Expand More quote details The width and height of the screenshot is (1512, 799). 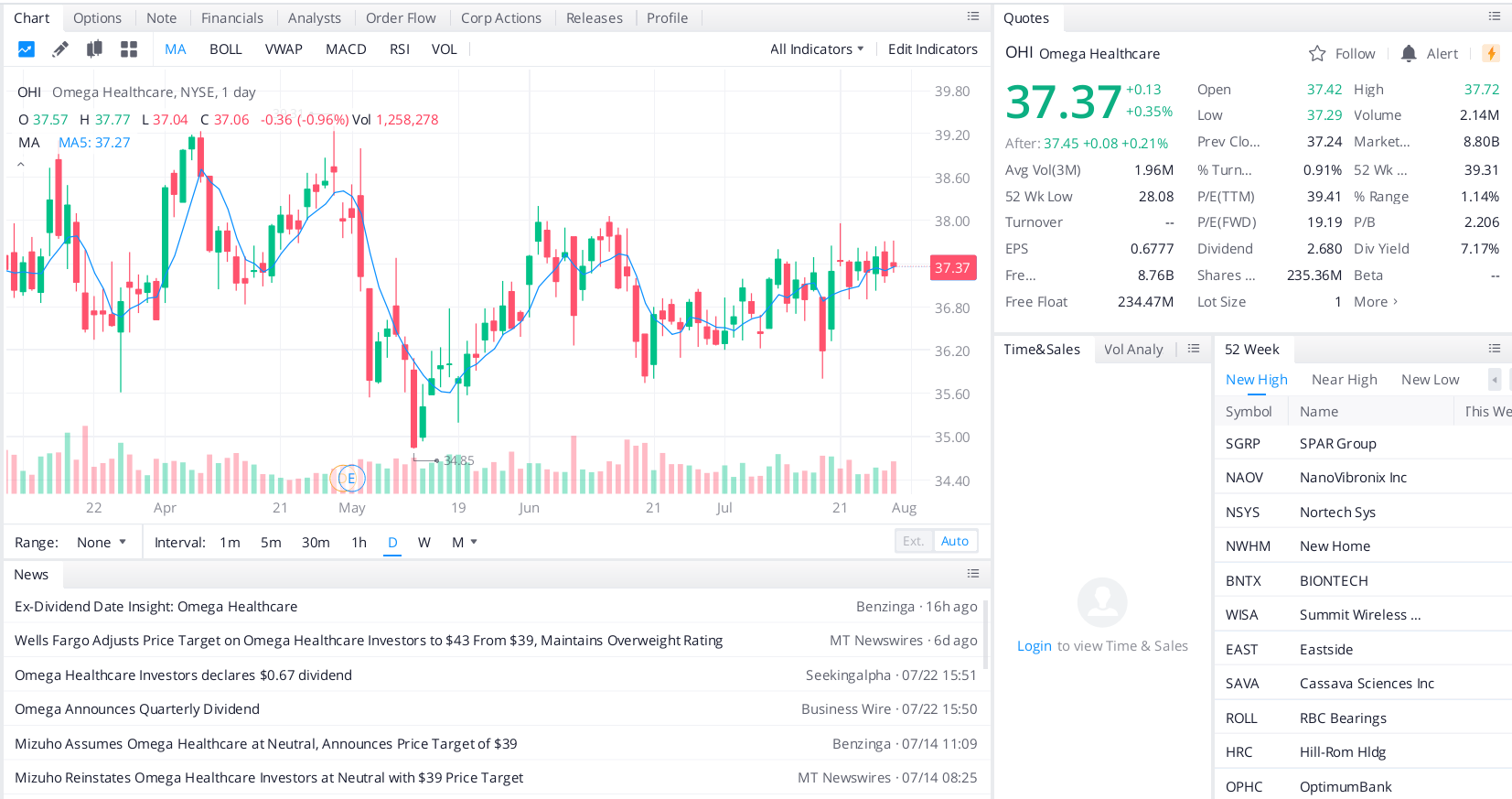tap(1376, 302)
